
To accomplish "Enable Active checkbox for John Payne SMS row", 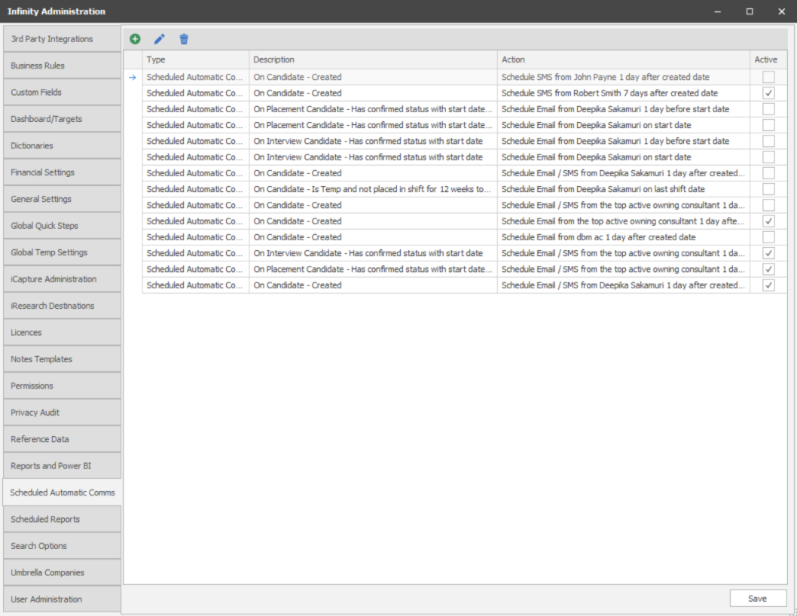I will 768,77.
